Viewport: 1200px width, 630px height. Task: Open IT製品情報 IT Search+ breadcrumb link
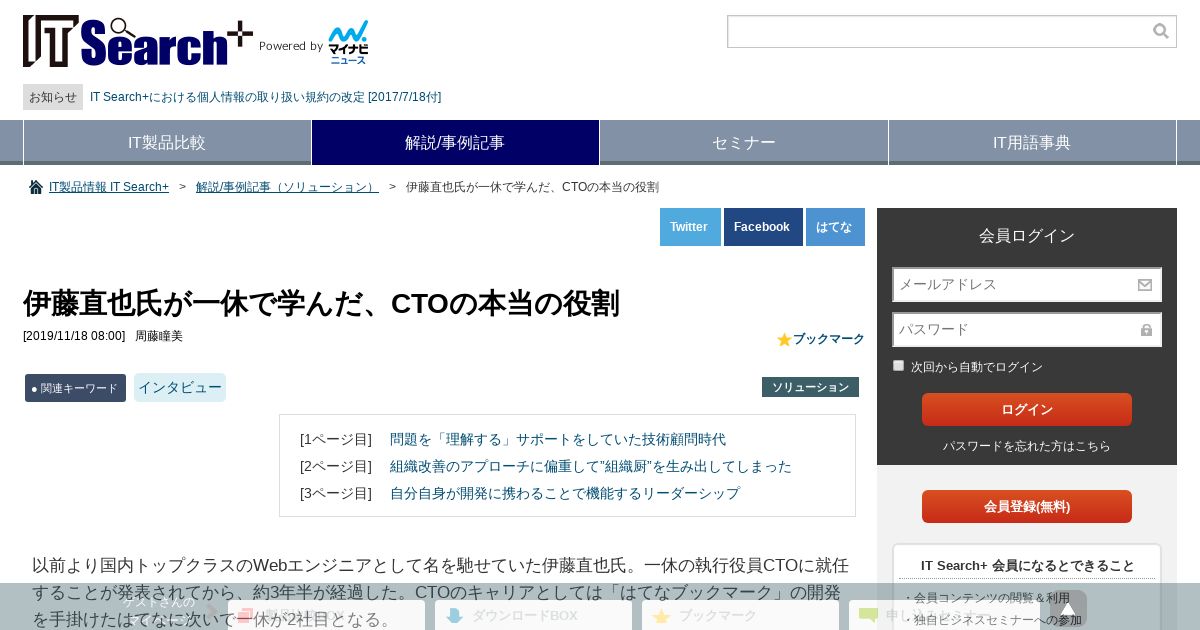[109, 187]
